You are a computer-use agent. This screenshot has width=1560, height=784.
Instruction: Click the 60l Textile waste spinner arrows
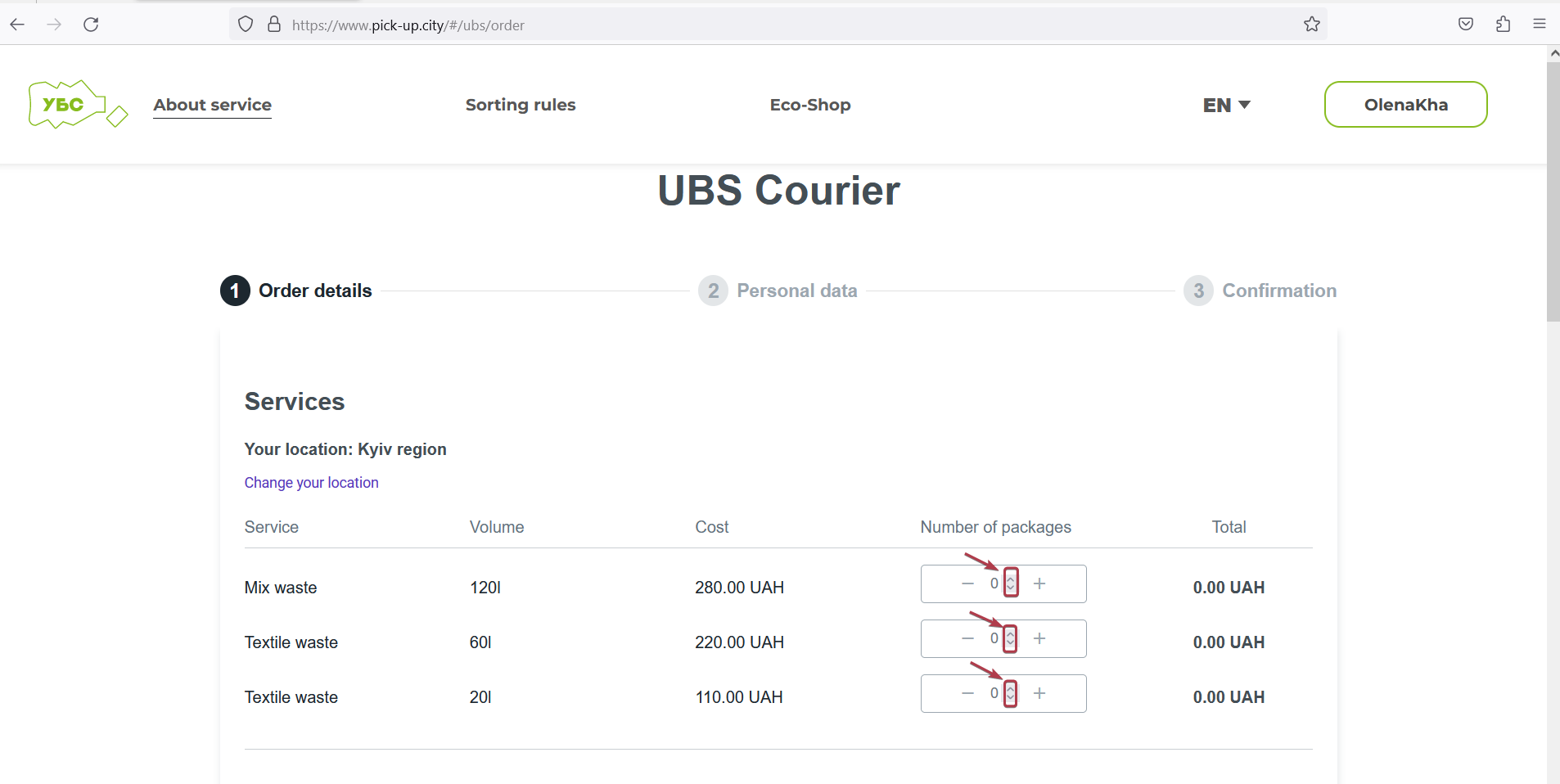(1011, 638)
